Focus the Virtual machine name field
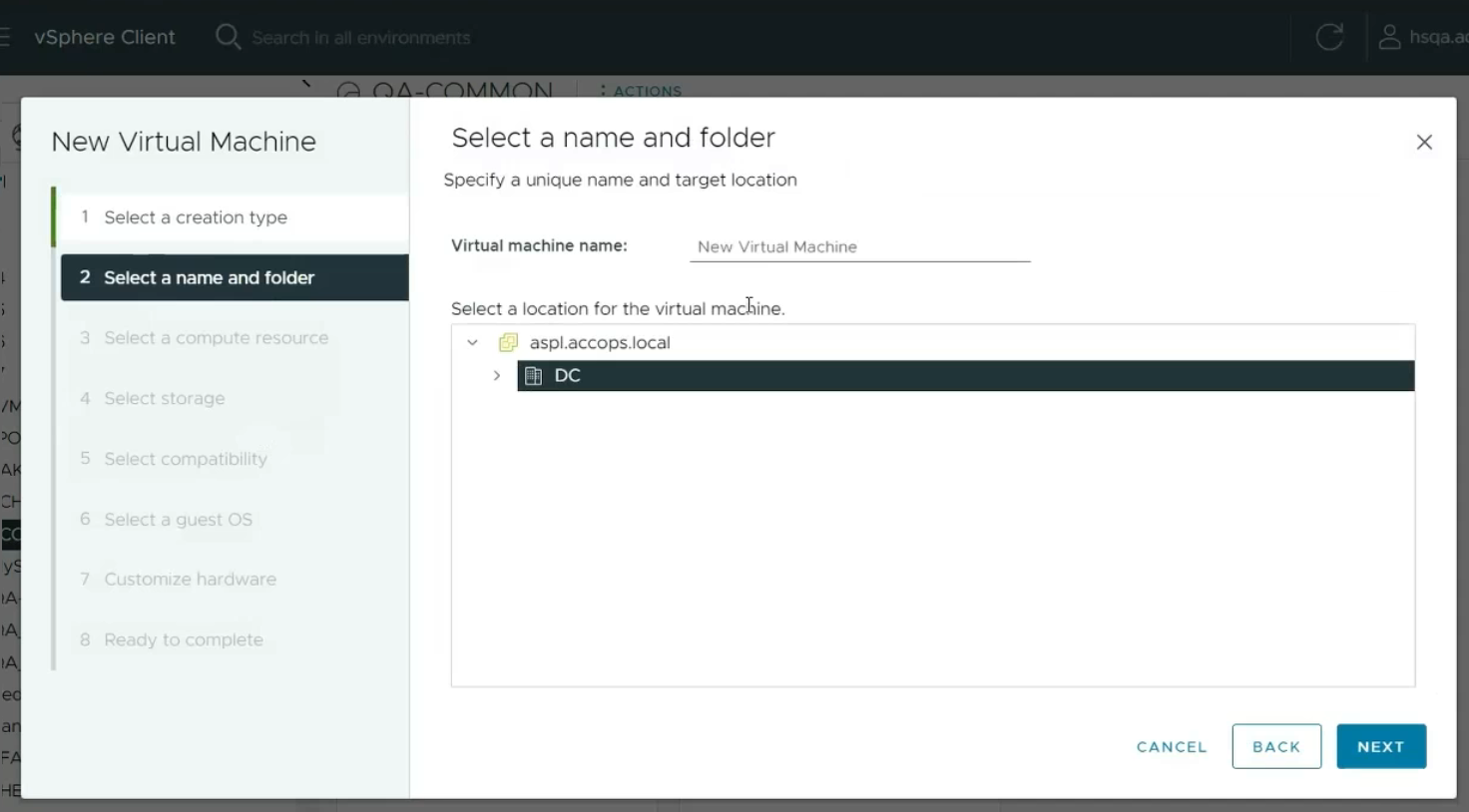The height and width of the screenshot is (812, 1469). tap(859, 246)
